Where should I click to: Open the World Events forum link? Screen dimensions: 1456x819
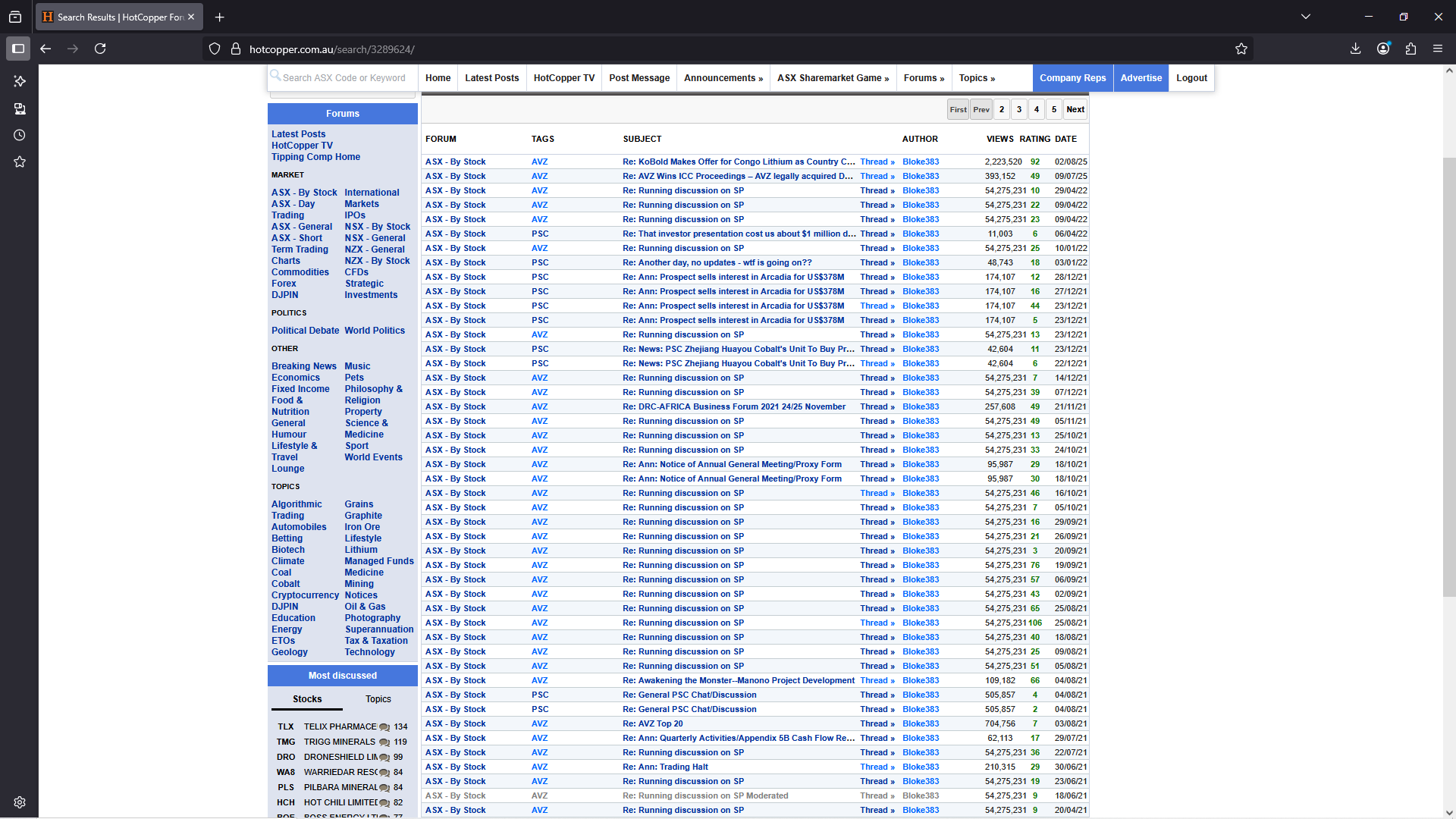pos(373,457)
